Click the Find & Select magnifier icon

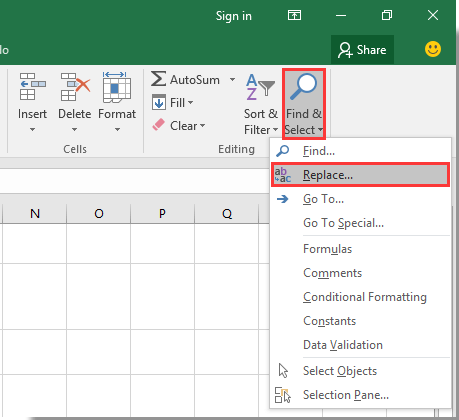point(303,87)
